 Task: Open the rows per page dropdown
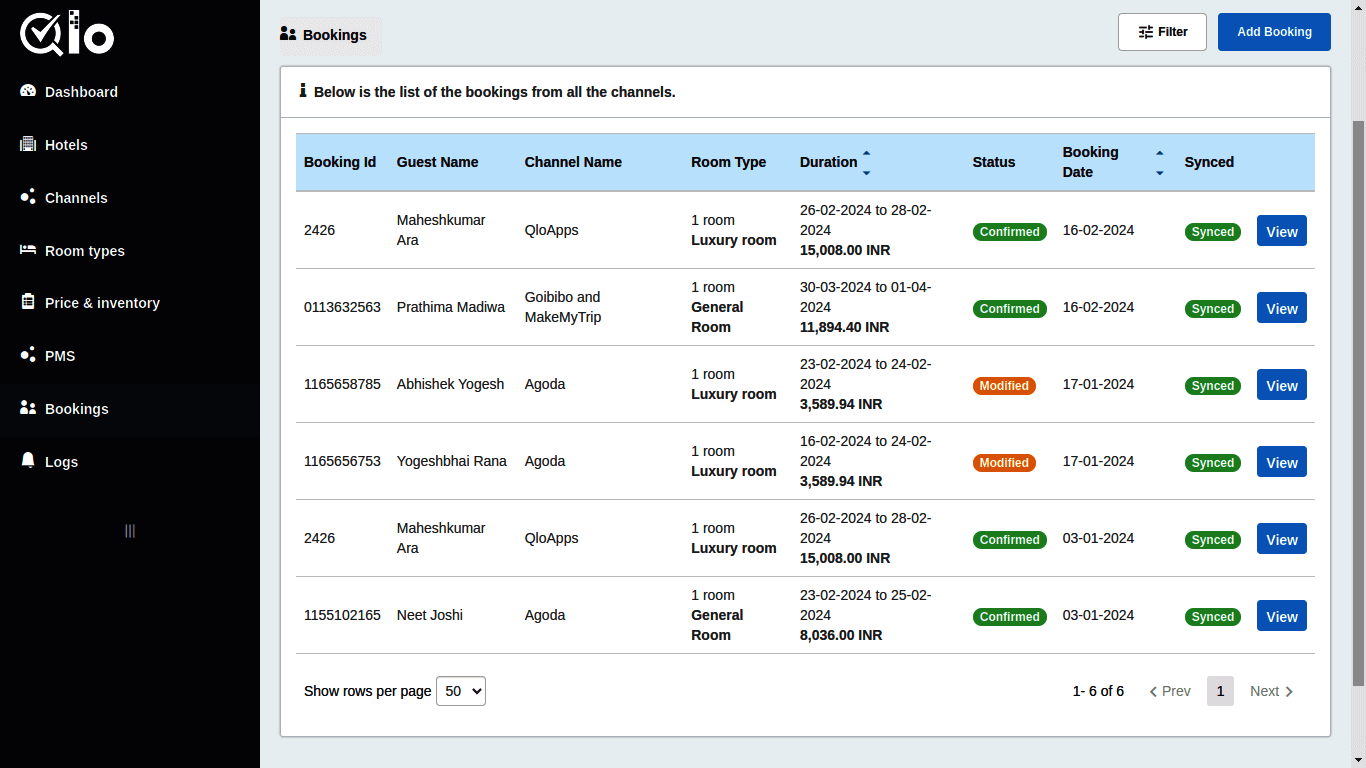(x=460, y=691)
